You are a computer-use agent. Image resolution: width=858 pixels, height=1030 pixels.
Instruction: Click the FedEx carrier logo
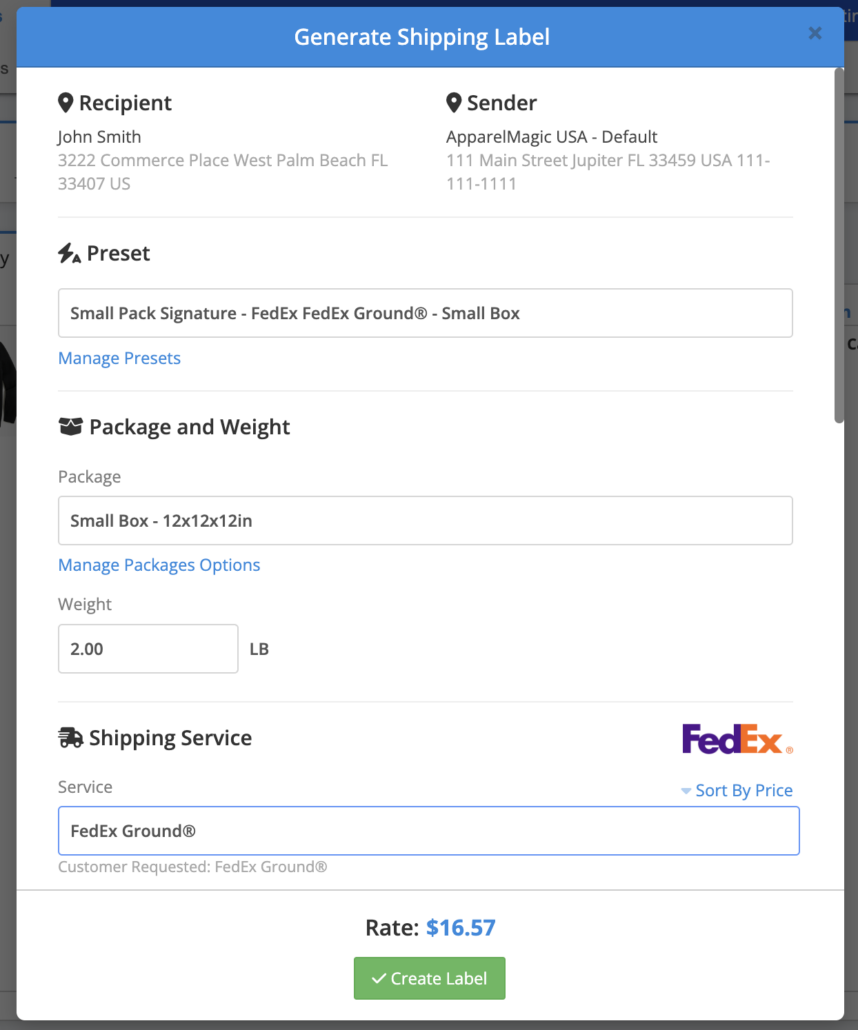click(x=737, y=739)
